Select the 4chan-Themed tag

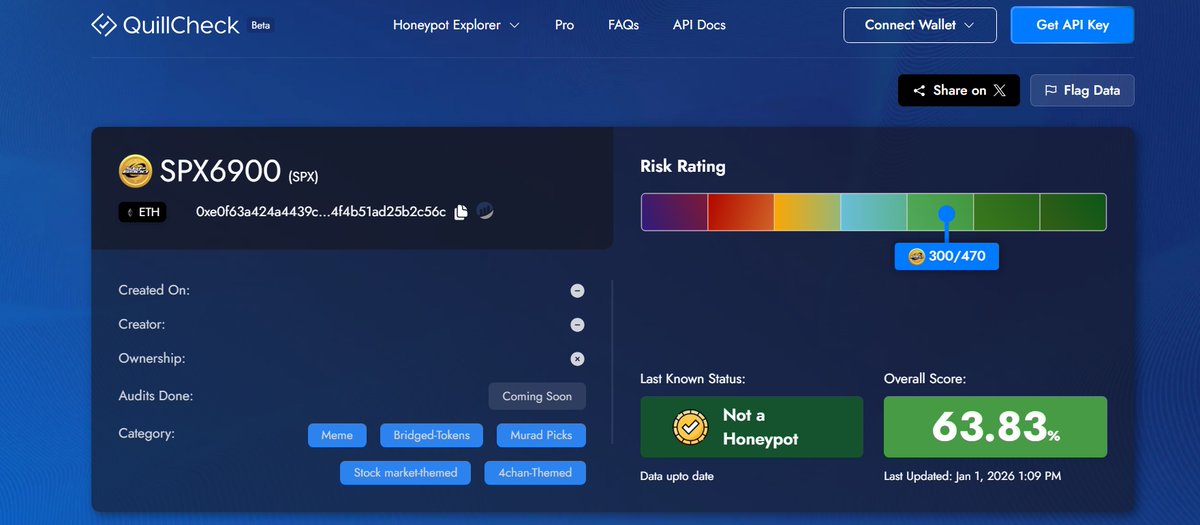click(535, 472)
